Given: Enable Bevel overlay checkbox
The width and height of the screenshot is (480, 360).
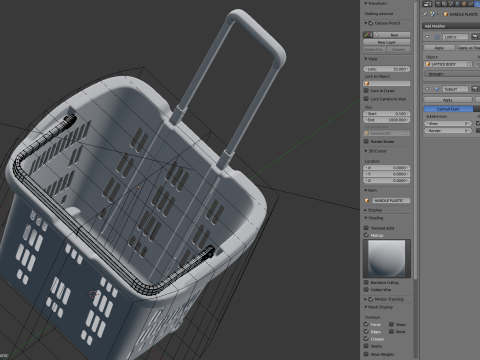Looking at the screenshot, I should (392, 331).
